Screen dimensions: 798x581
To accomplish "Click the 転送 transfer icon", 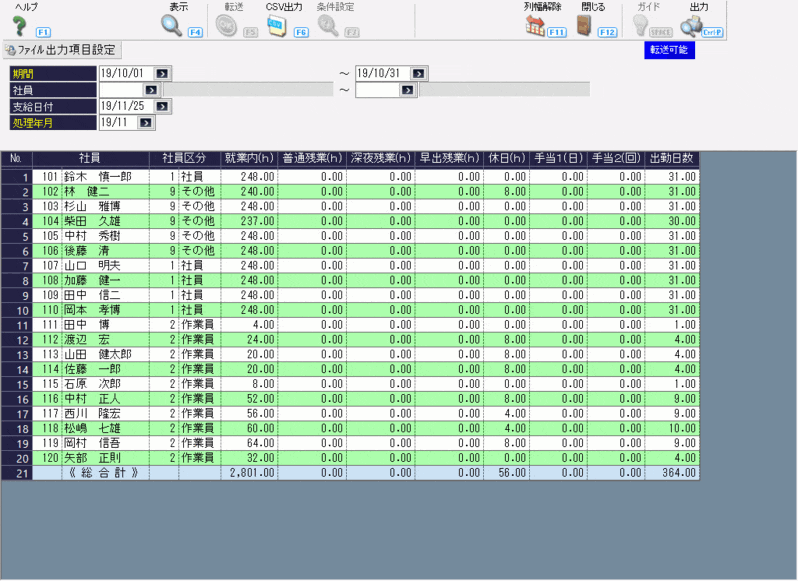I will coord(226,26).
